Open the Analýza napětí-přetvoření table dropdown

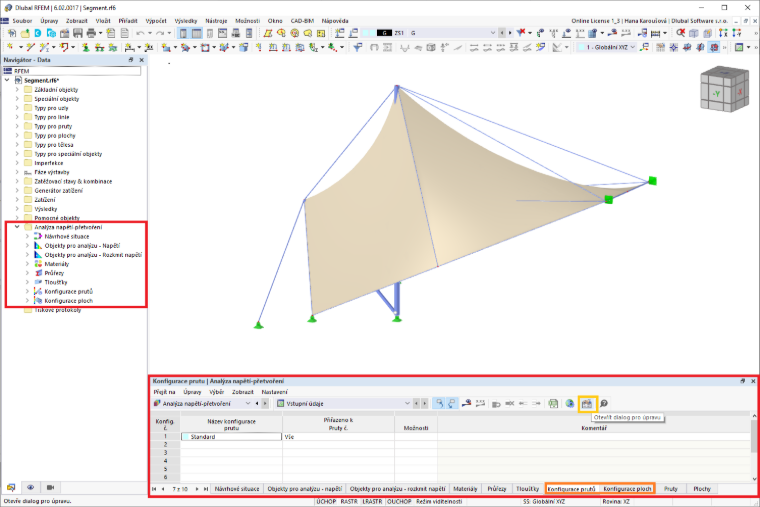pyautogui.click(x=248, y=403)
